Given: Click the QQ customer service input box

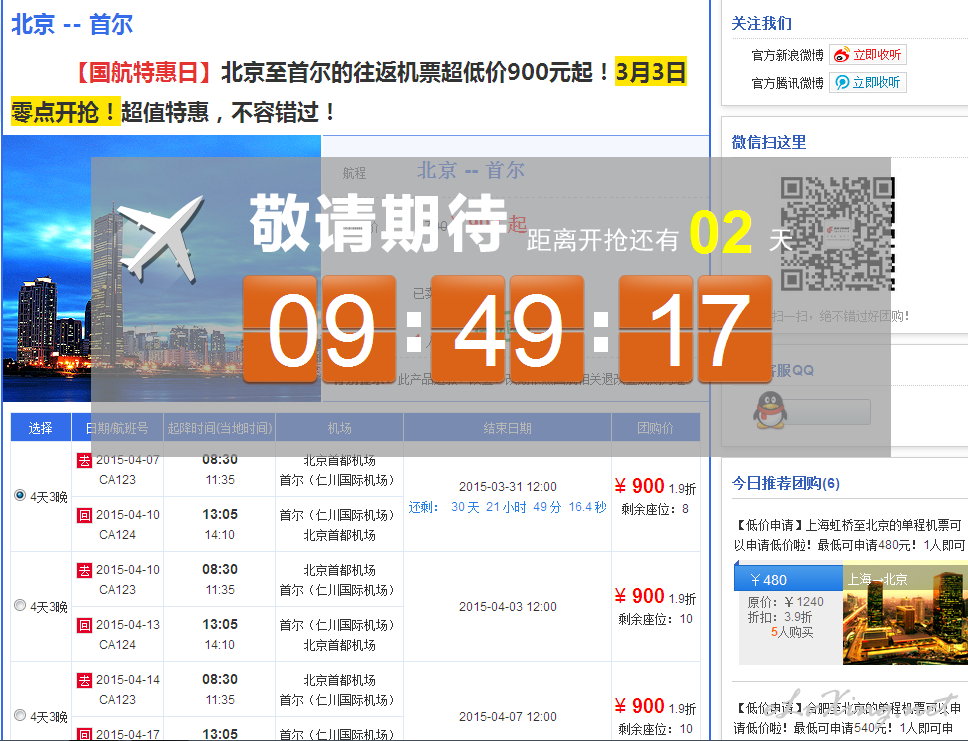Looking at the screenshot, I should [x=829, y=412].
